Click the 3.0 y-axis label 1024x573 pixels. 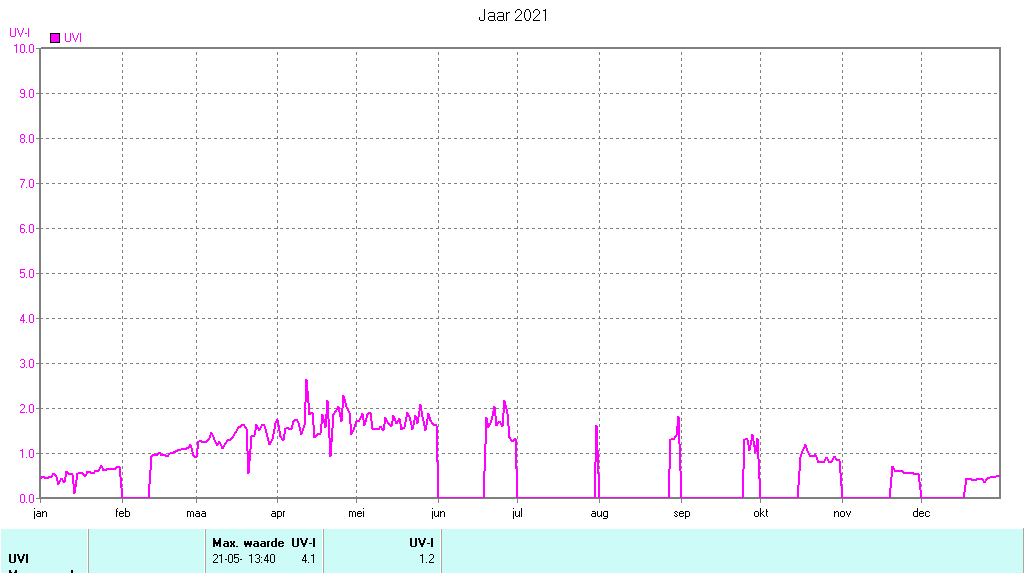(x=27, y=365)
